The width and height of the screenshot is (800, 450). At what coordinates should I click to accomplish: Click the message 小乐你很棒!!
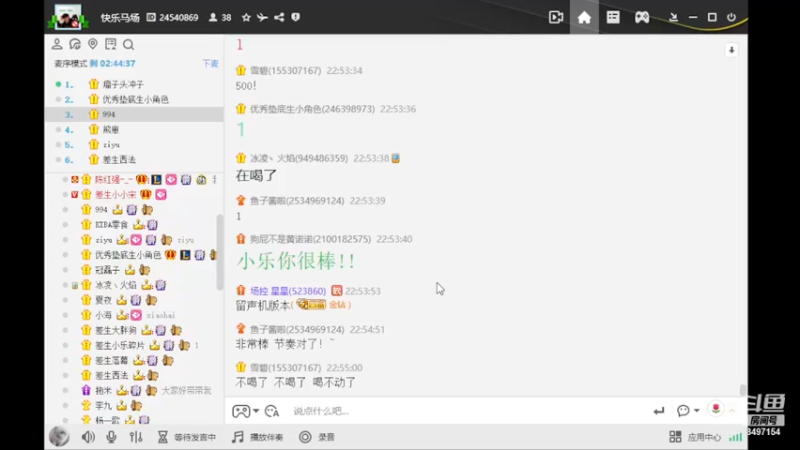[296, 261]
